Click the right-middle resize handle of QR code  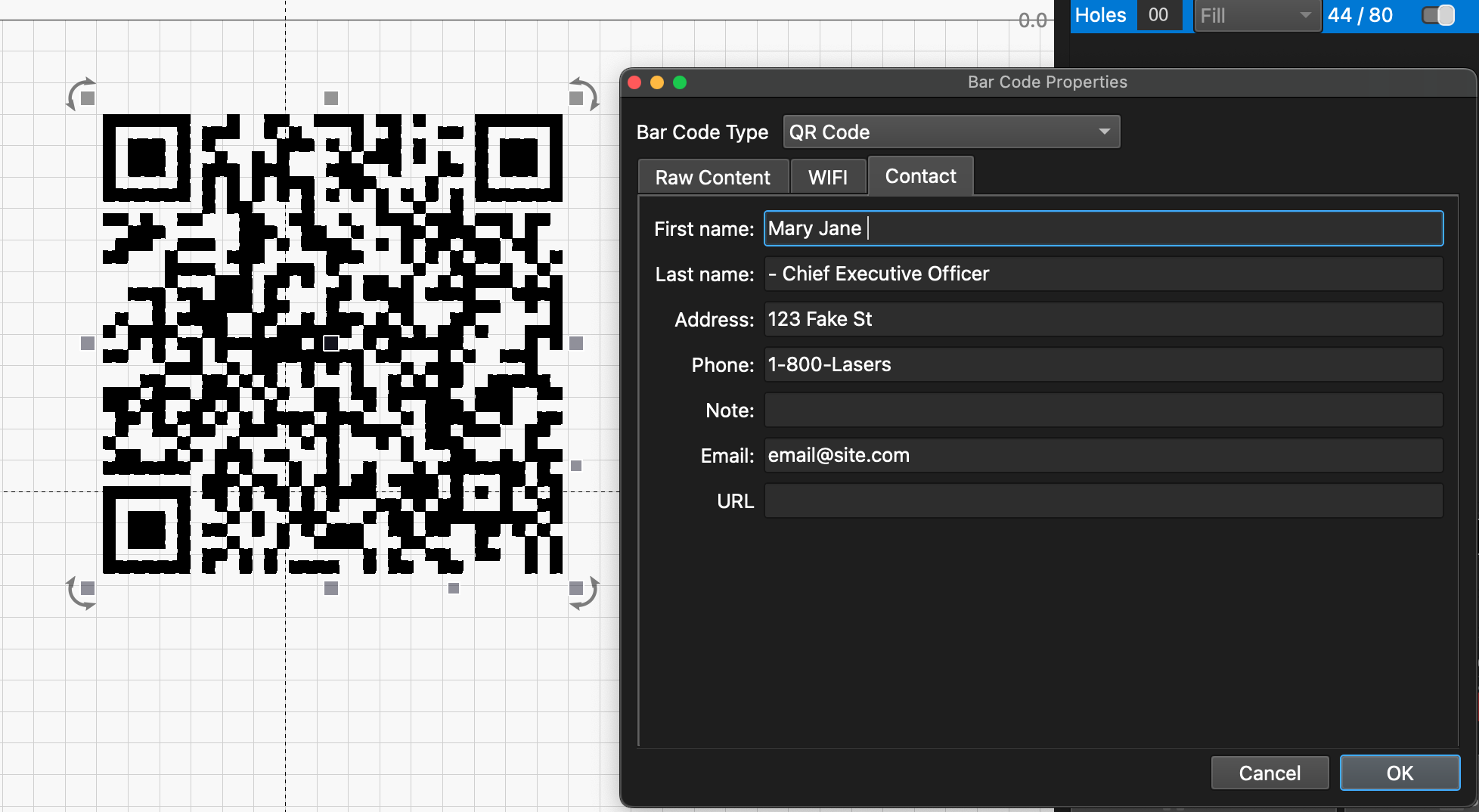(x=576, y=343)
